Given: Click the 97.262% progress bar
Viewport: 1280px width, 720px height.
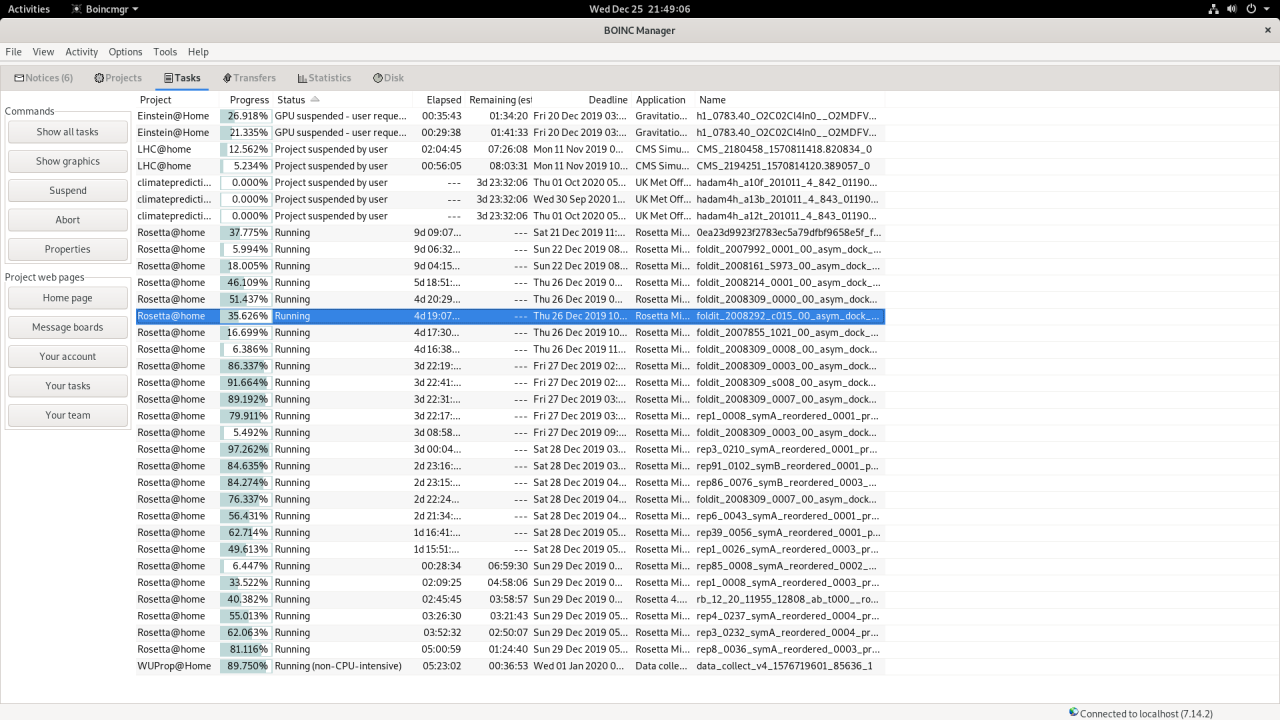Looking at the screenshot, I should [246, 449].
